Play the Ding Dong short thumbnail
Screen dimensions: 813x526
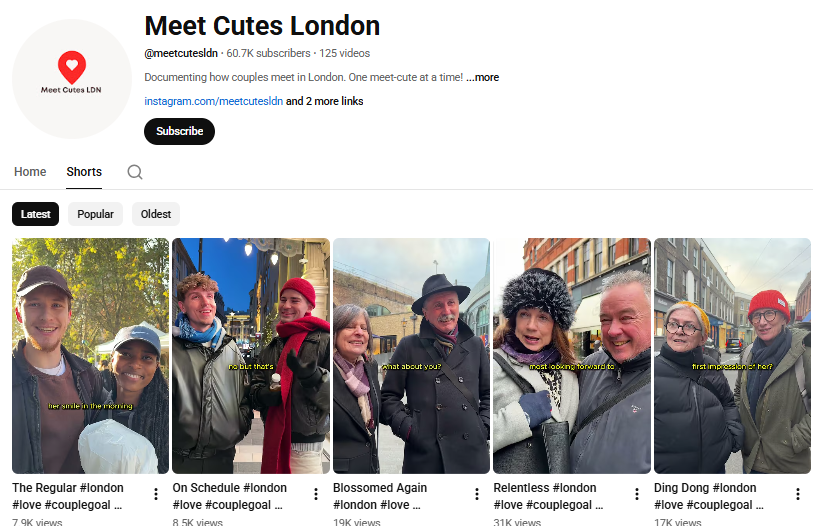pyautogui.click(x=732, y=355)
